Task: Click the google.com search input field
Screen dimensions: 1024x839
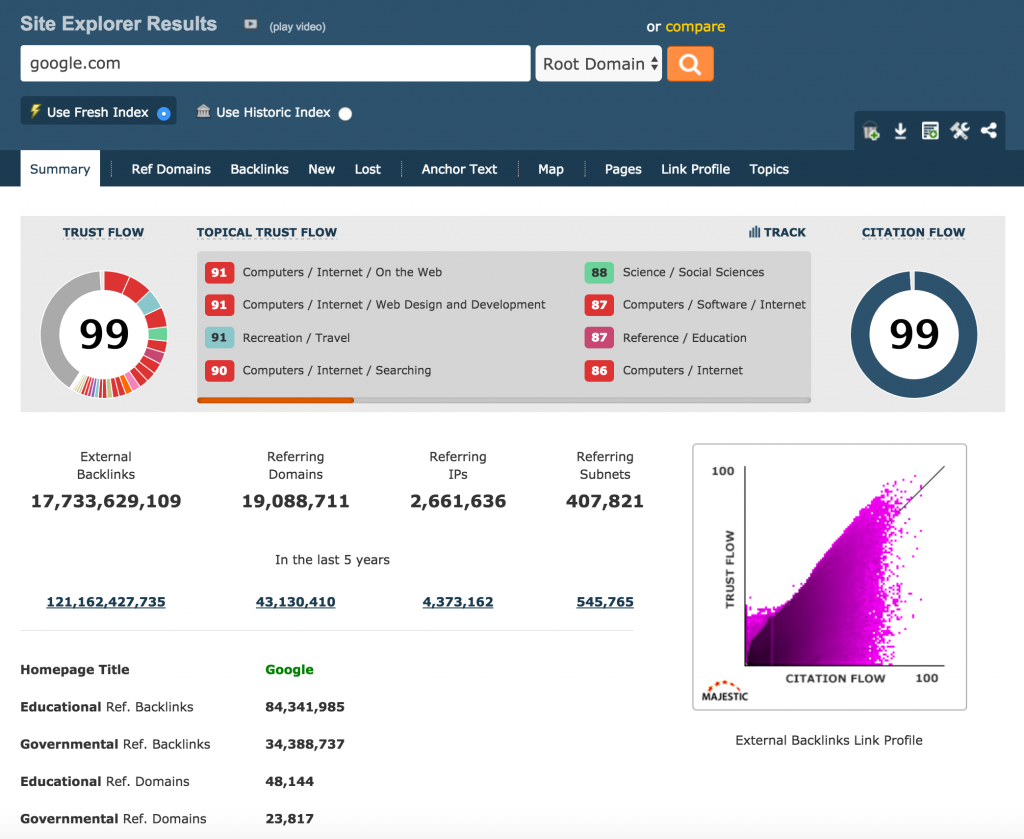Action: tap(275, 64)
